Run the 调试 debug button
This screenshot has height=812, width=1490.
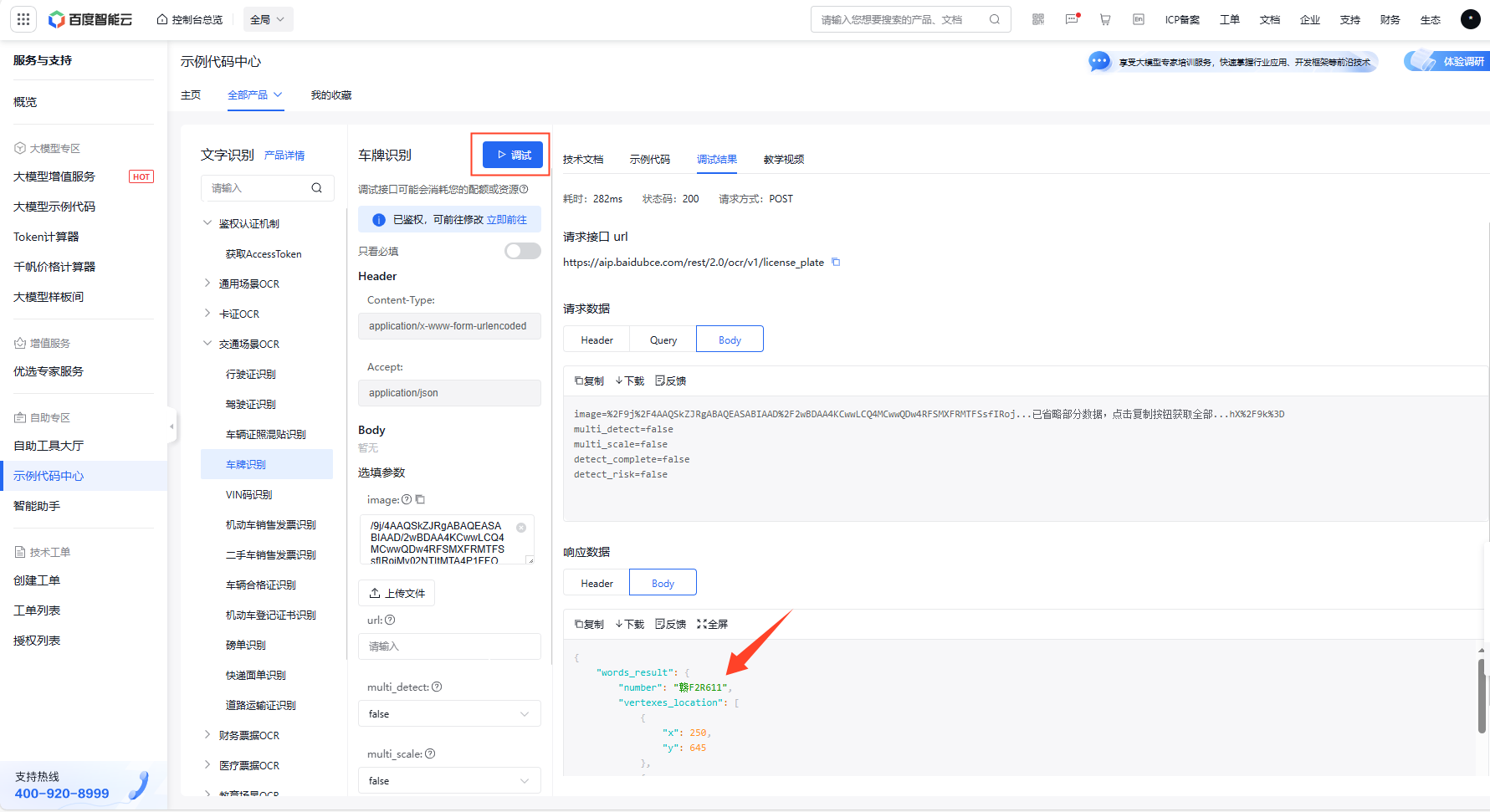(x=513, y=155)
